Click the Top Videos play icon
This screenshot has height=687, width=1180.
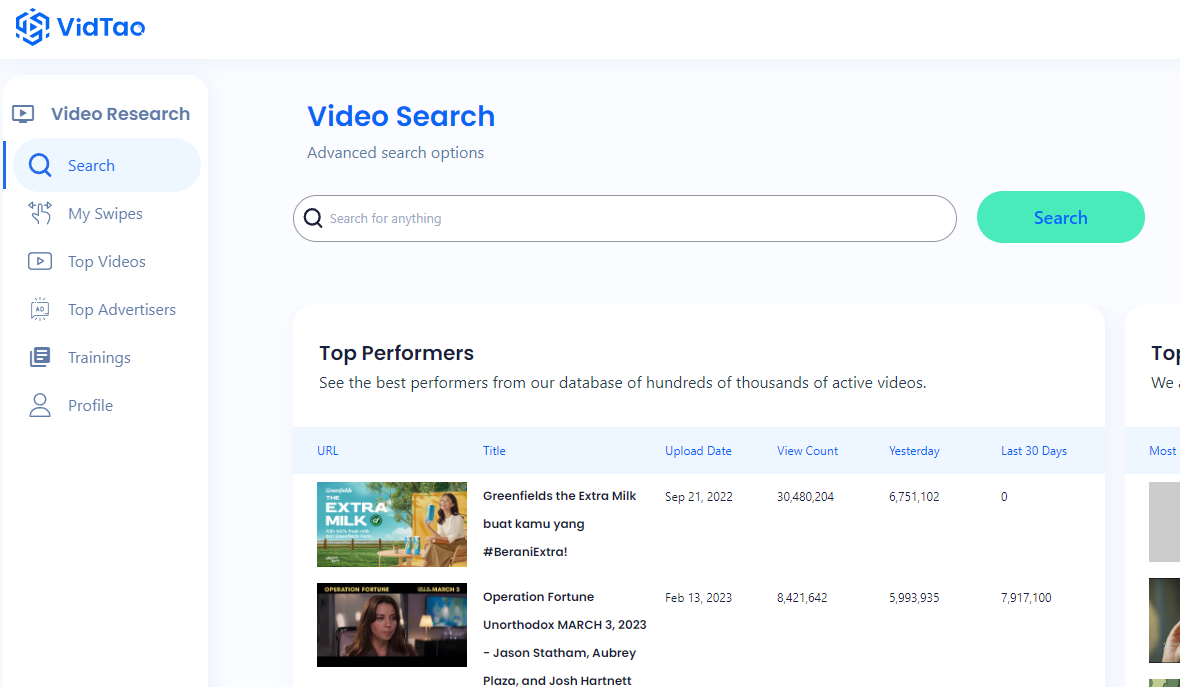click(x=40, y=261)
